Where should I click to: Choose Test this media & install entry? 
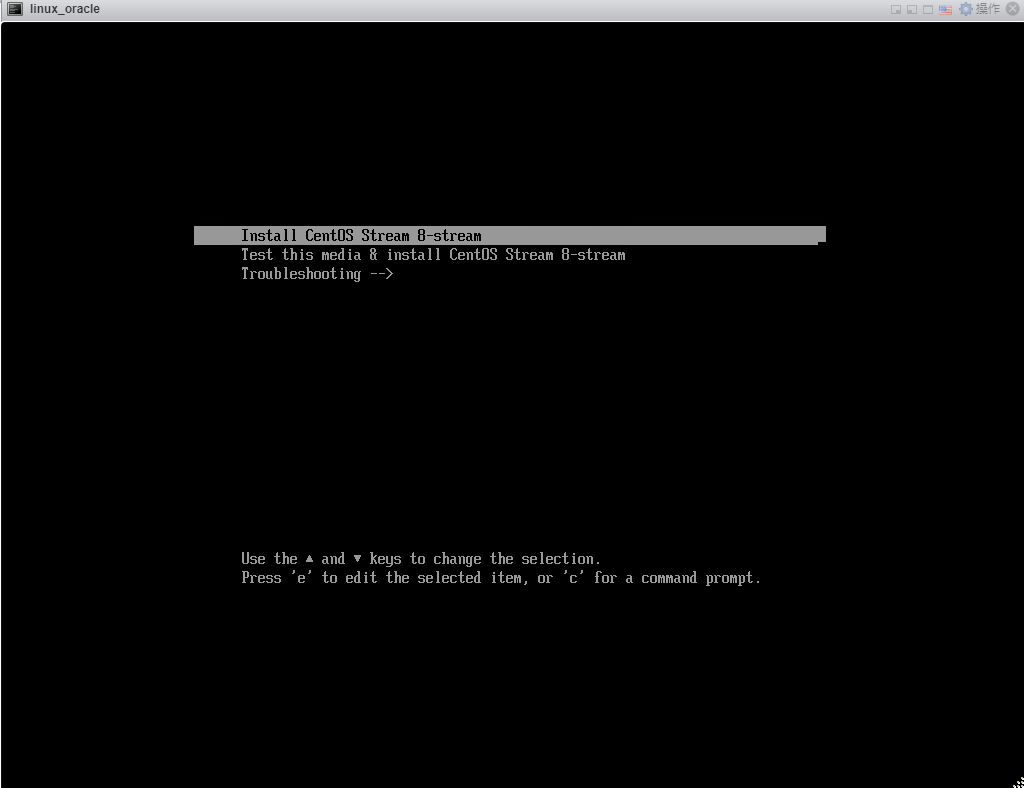click(432, 255)
